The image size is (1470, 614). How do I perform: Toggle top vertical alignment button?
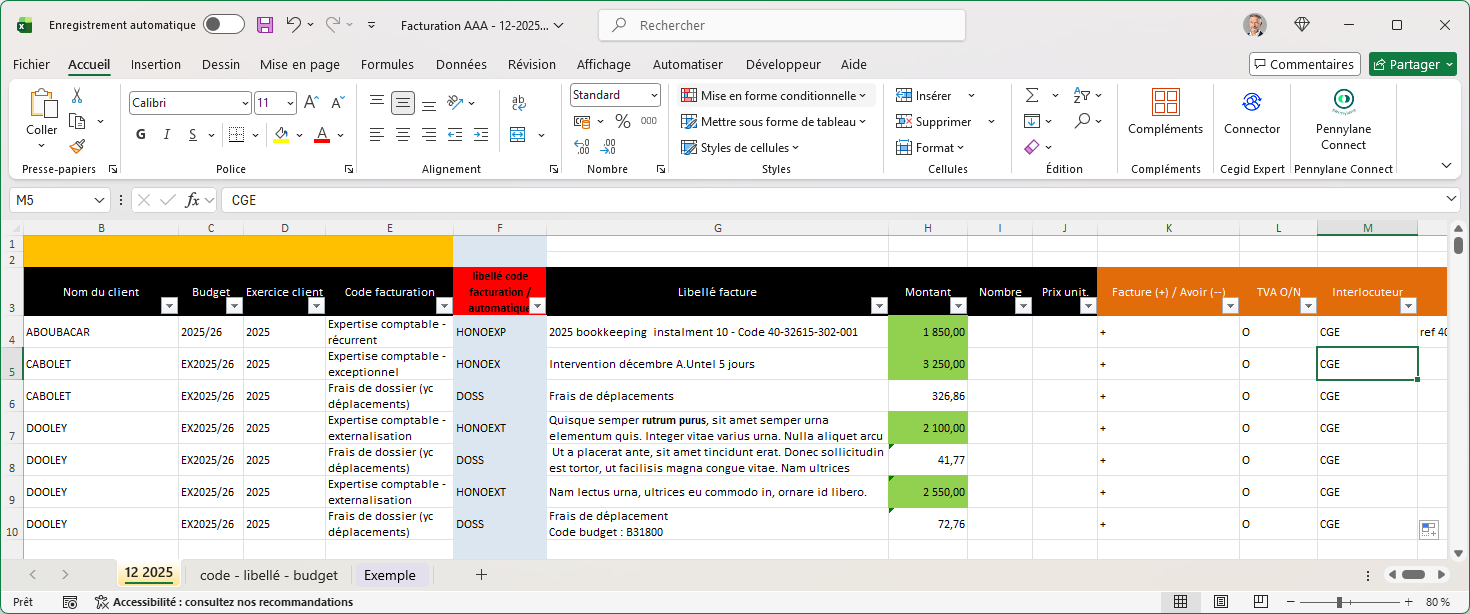pos(377,102)
